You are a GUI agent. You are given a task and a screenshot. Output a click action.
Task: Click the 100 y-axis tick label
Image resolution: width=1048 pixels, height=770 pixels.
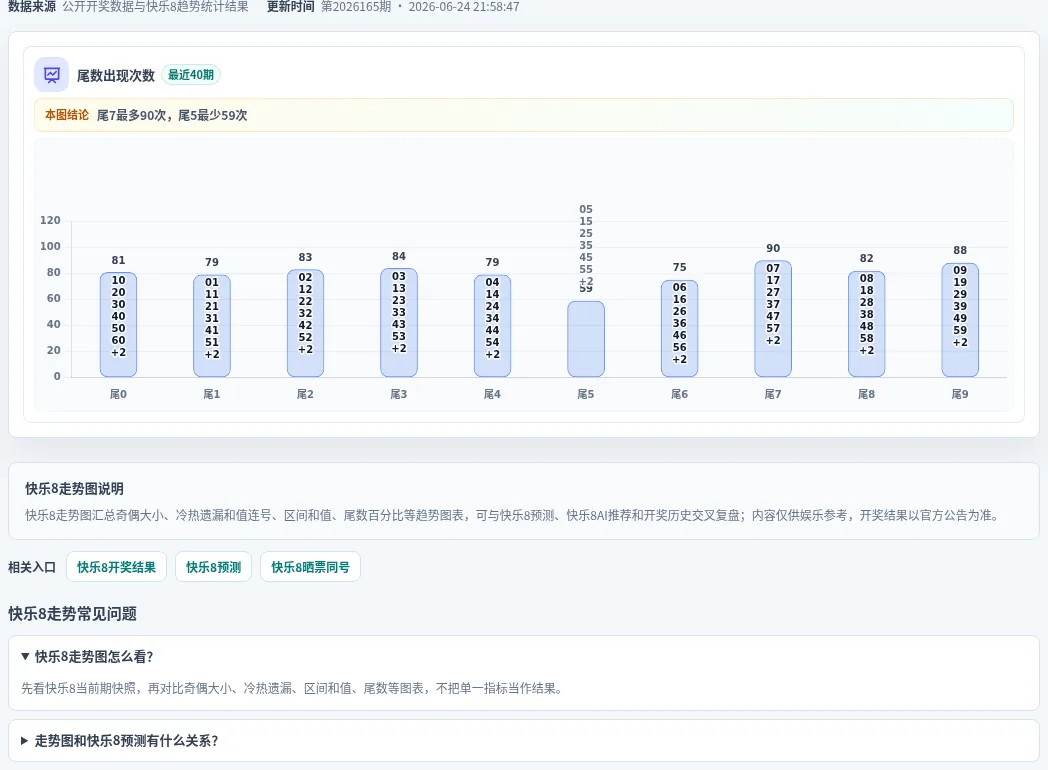coord(50,246)
